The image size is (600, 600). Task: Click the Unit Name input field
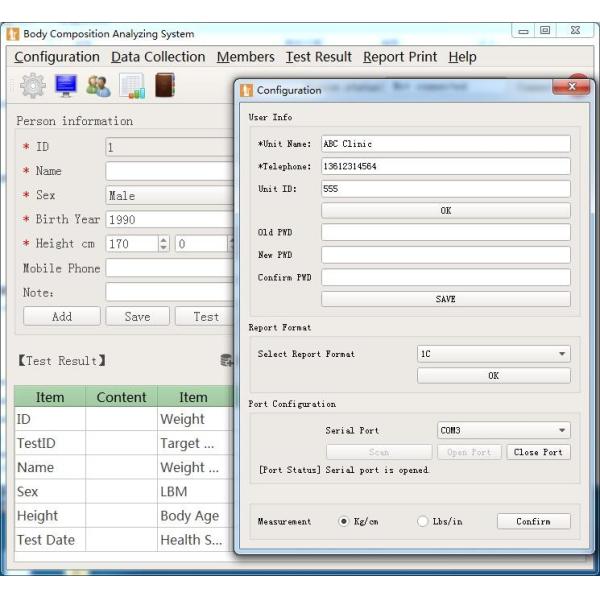pyautogui.click(x=445, y=144)
